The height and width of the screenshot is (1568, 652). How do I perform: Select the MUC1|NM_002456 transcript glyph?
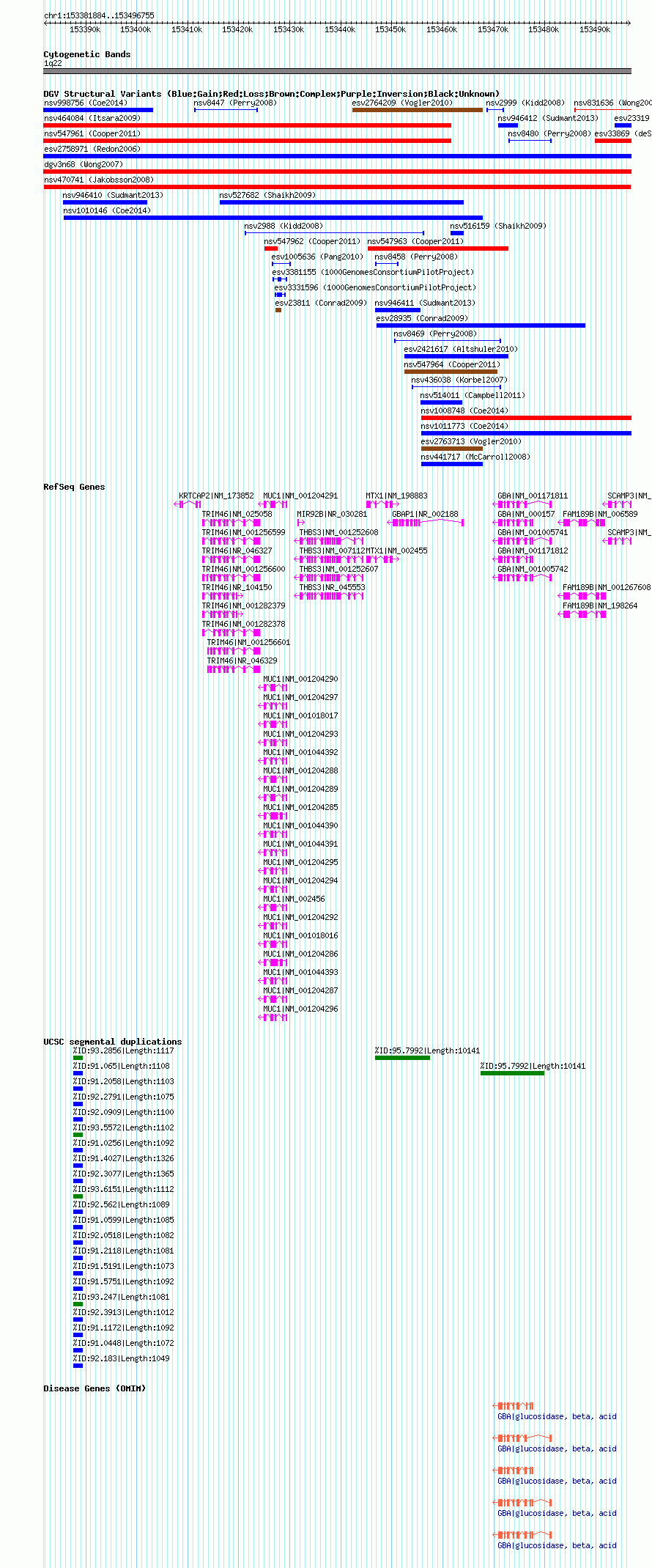click(x=273, y=908)
